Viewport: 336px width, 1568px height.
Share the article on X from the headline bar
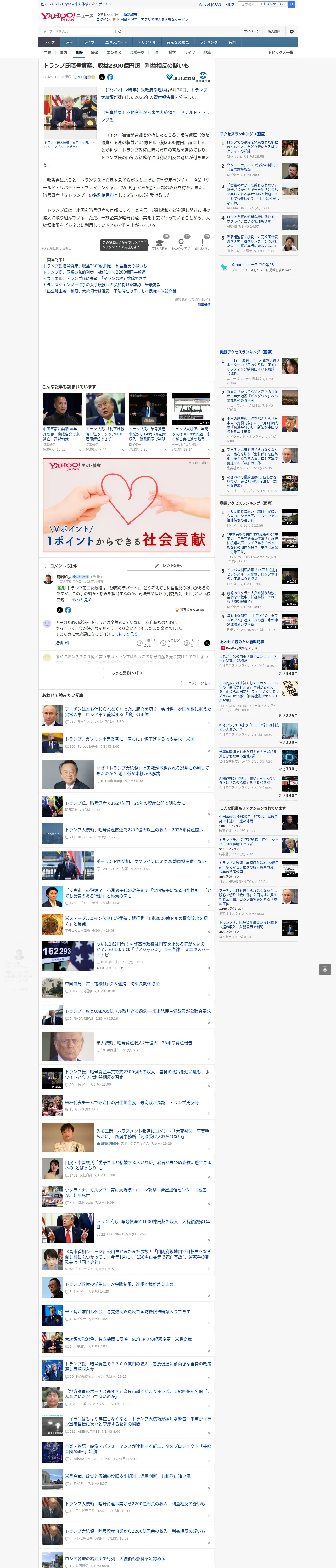click(102, 77)
